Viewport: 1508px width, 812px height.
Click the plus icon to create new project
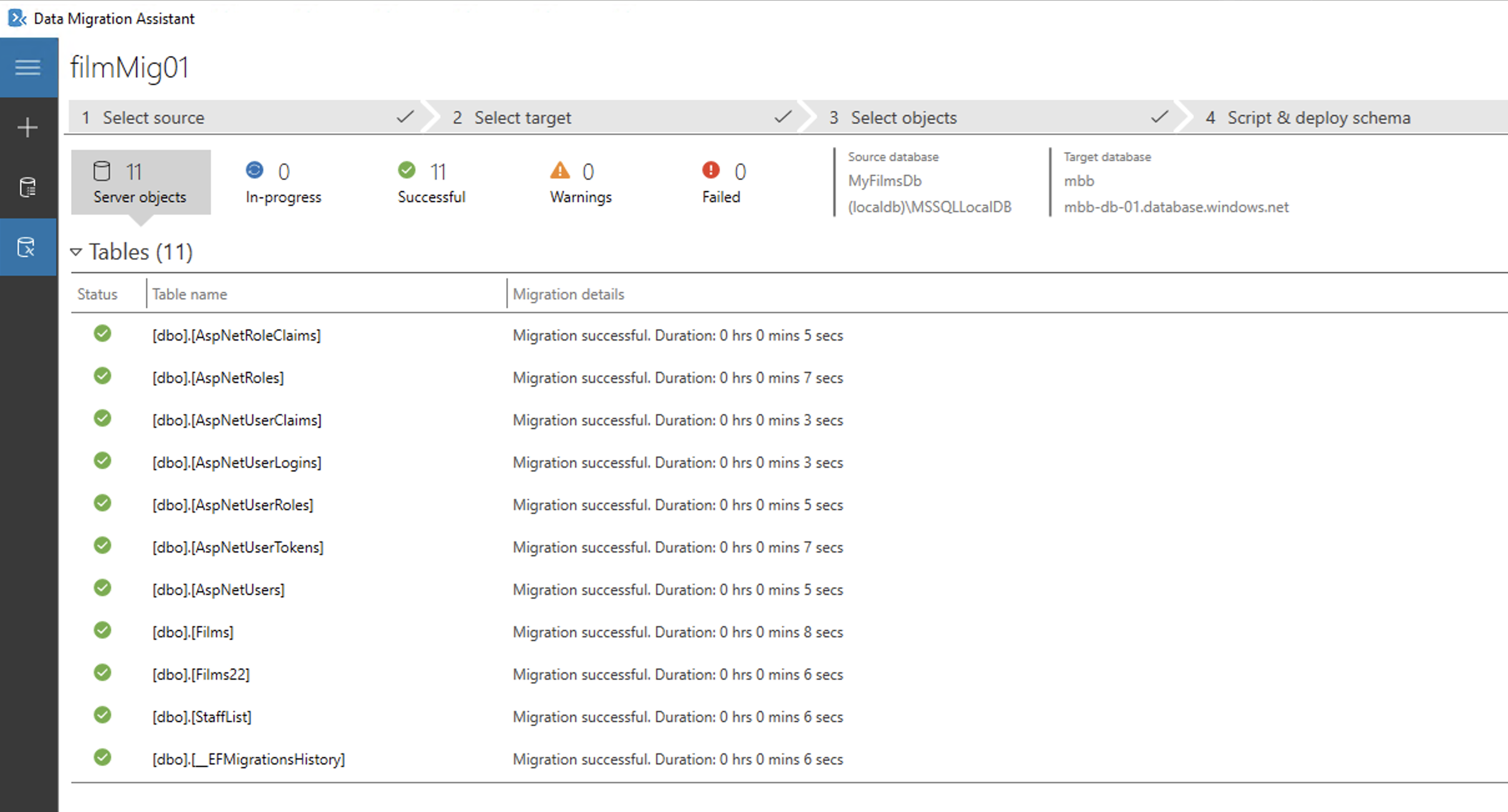(27, 128)
